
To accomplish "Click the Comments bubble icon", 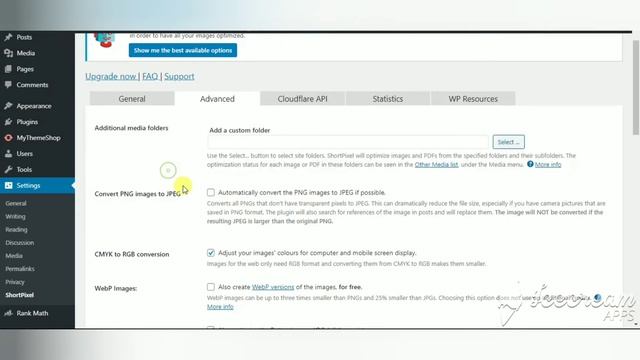I will (x=8, y=85).
